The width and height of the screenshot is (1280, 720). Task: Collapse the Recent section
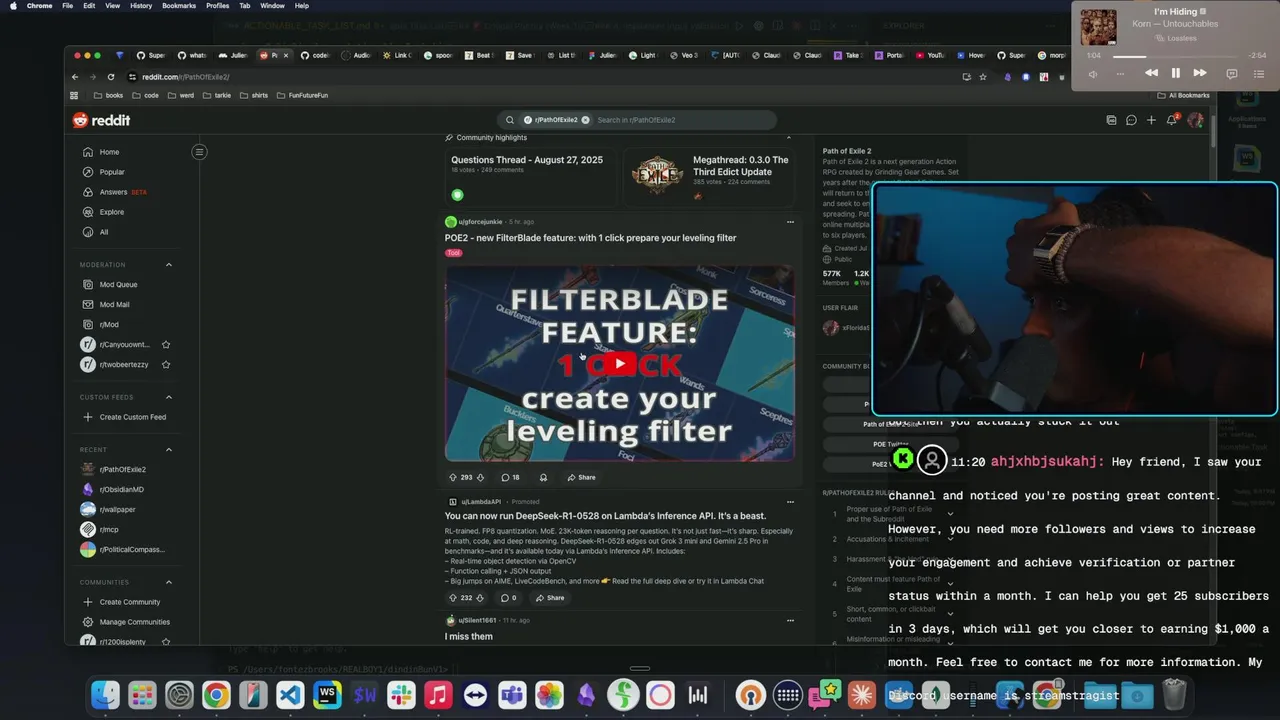pyautogui.click(x=168, y=450)
